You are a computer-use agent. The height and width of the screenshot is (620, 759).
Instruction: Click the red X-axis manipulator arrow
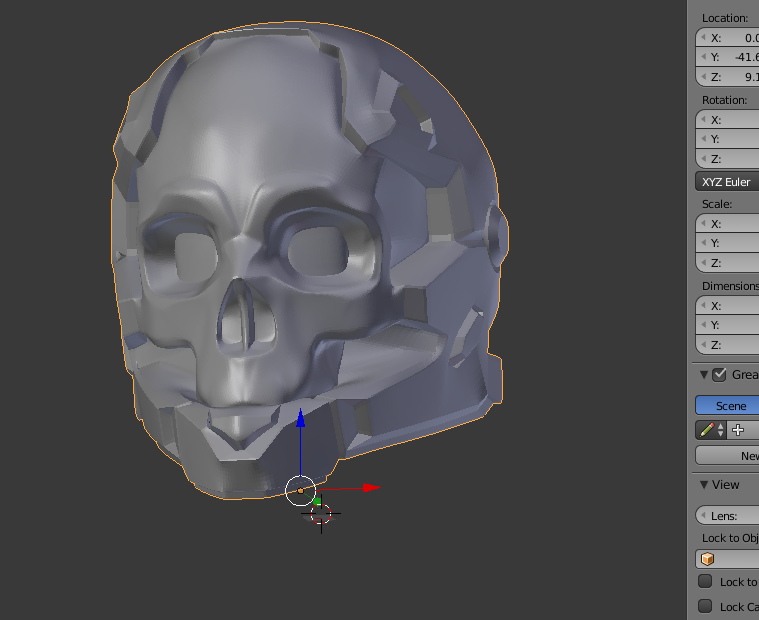[372, 487]
